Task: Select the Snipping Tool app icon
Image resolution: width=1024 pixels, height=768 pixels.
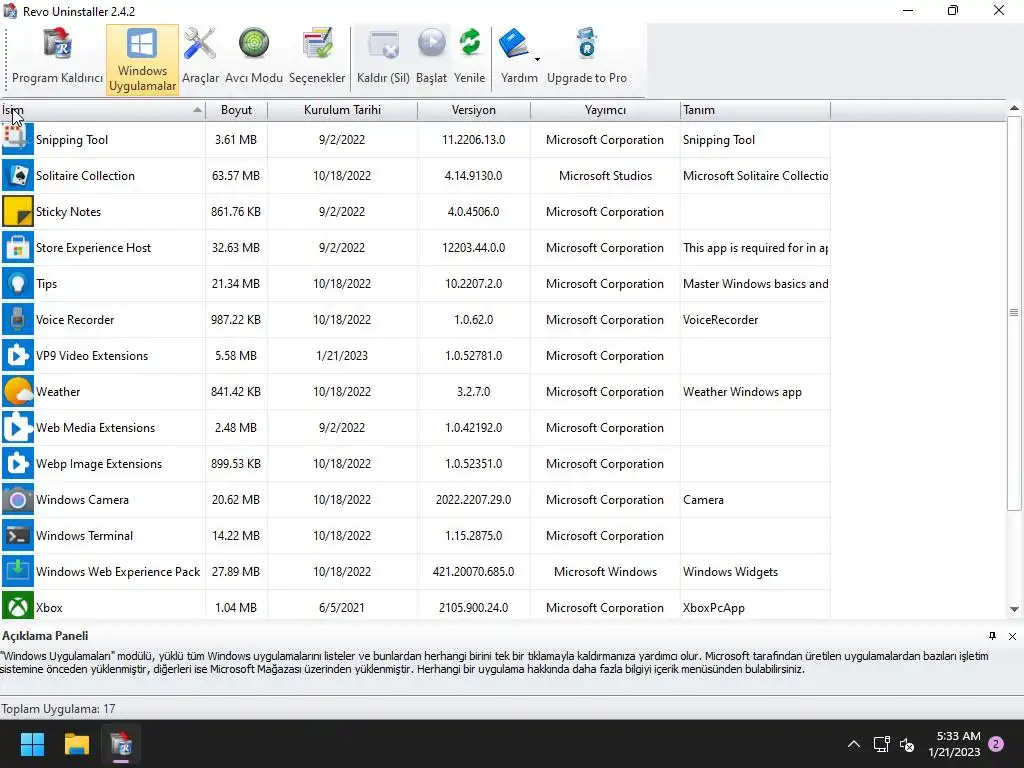Action: (x=18, y=140)
